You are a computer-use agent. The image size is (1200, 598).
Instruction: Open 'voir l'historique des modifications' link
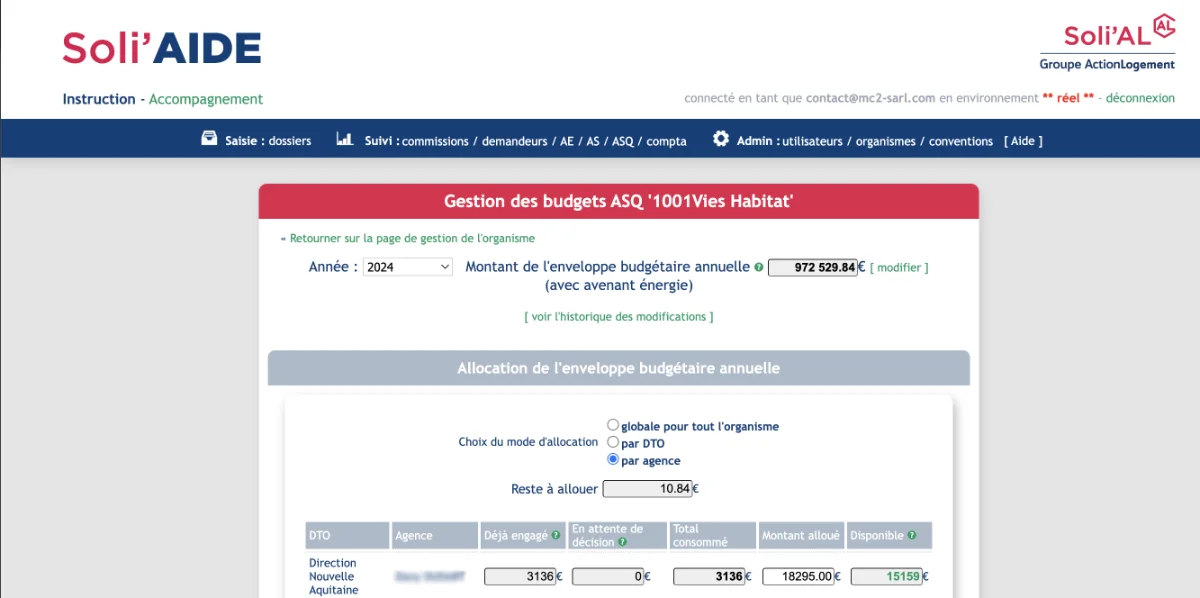point(618,317)
